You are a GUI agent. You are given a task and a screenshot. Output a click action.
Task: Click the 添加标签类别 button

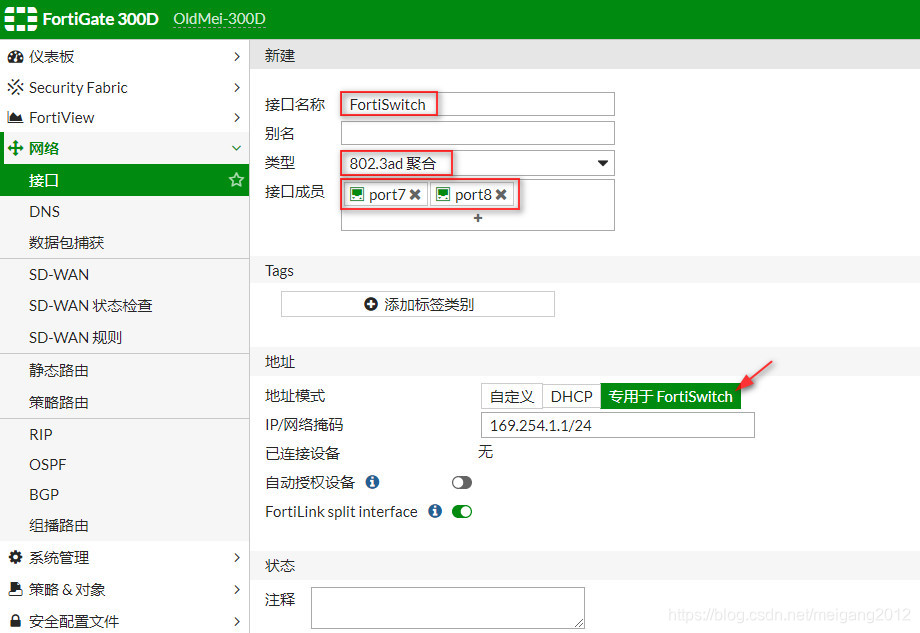pyautogui.click(x=418, y=304)
